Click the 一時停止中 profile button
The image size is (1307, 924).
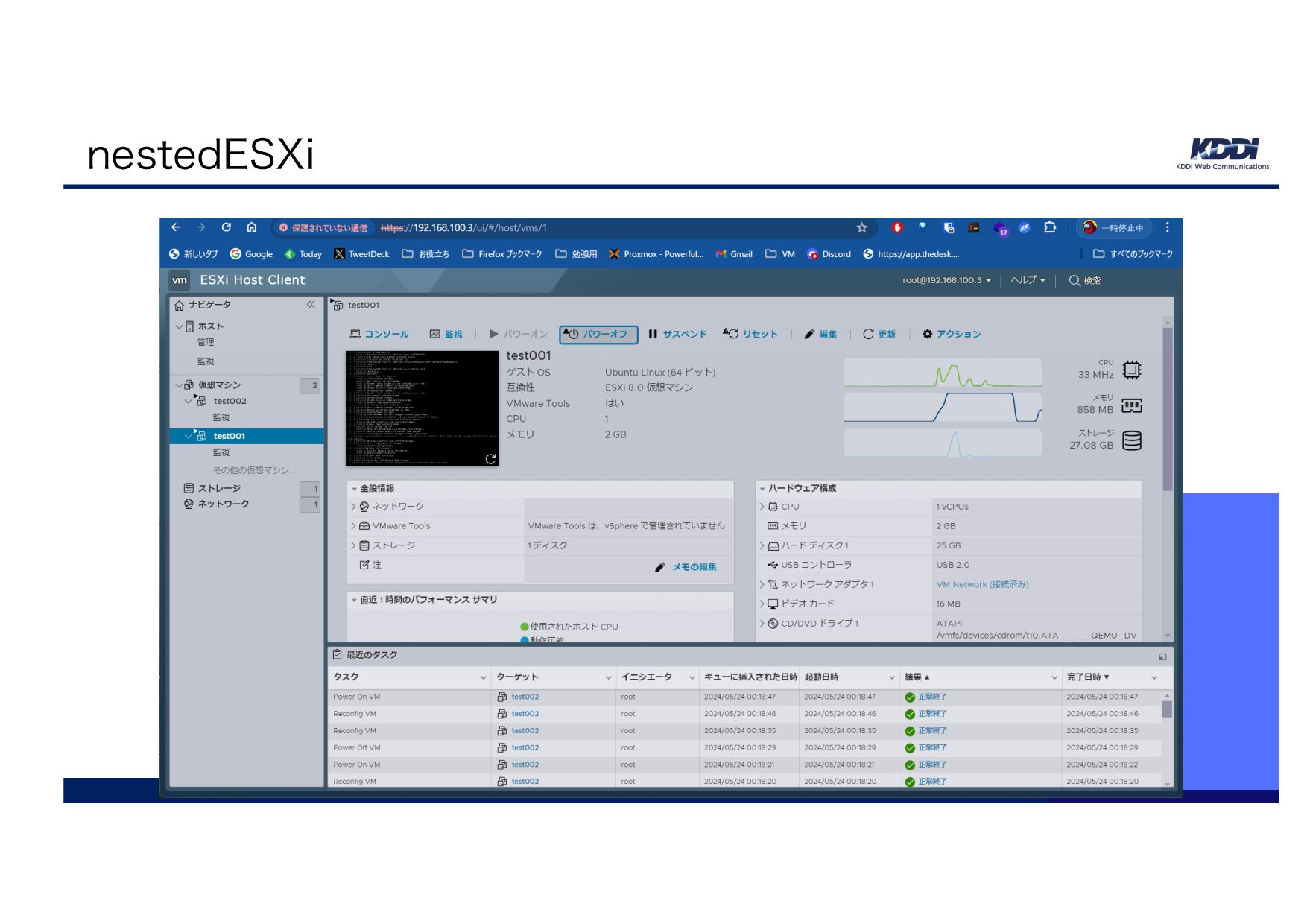1113,227
